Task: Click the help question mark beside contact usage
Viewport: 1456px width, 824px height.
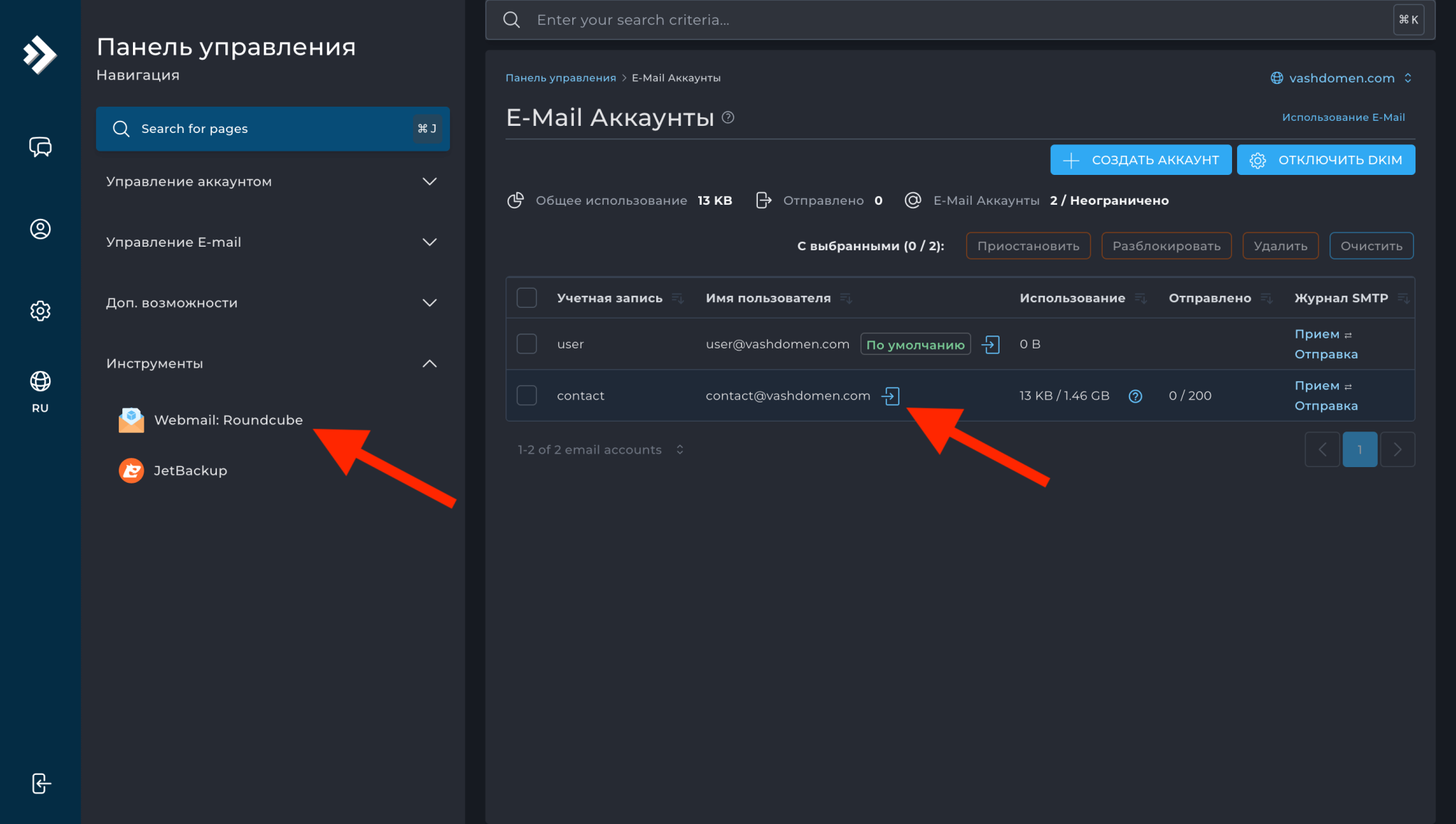Action: pyautogui.click(x=1135, y=396)
